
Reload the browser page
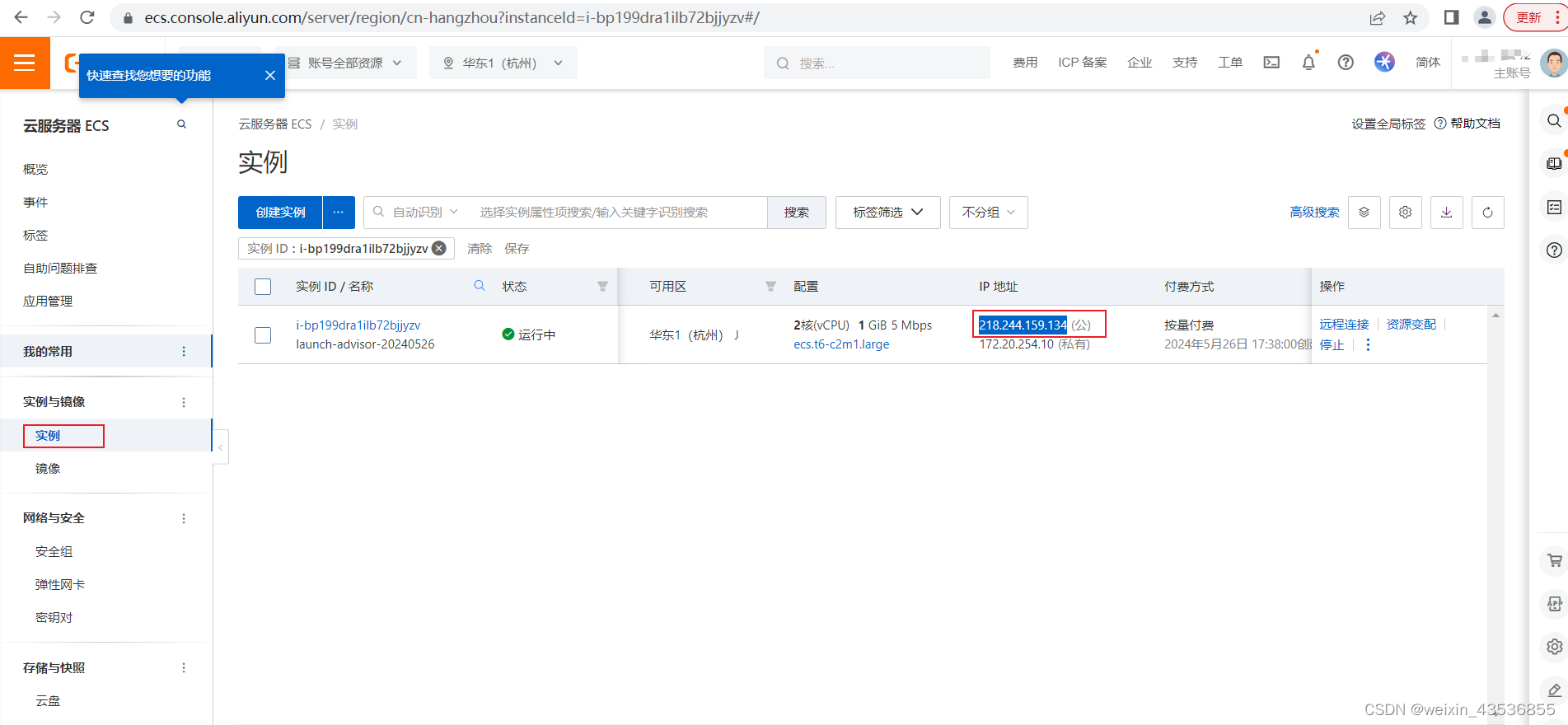tap(87, 17)
